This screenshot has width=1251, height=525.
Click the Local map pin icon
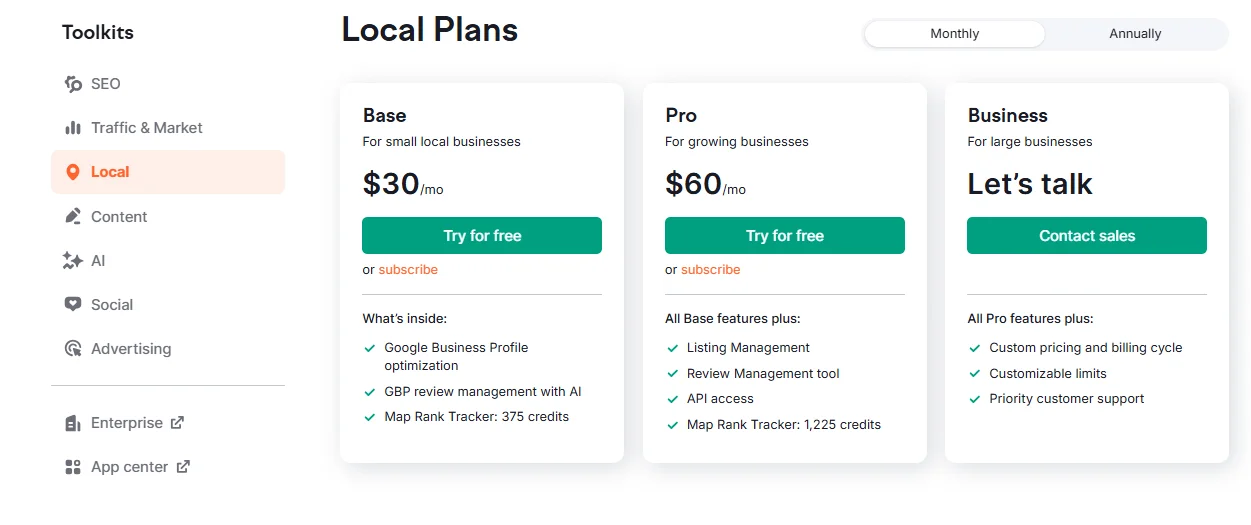coord(73,172)
